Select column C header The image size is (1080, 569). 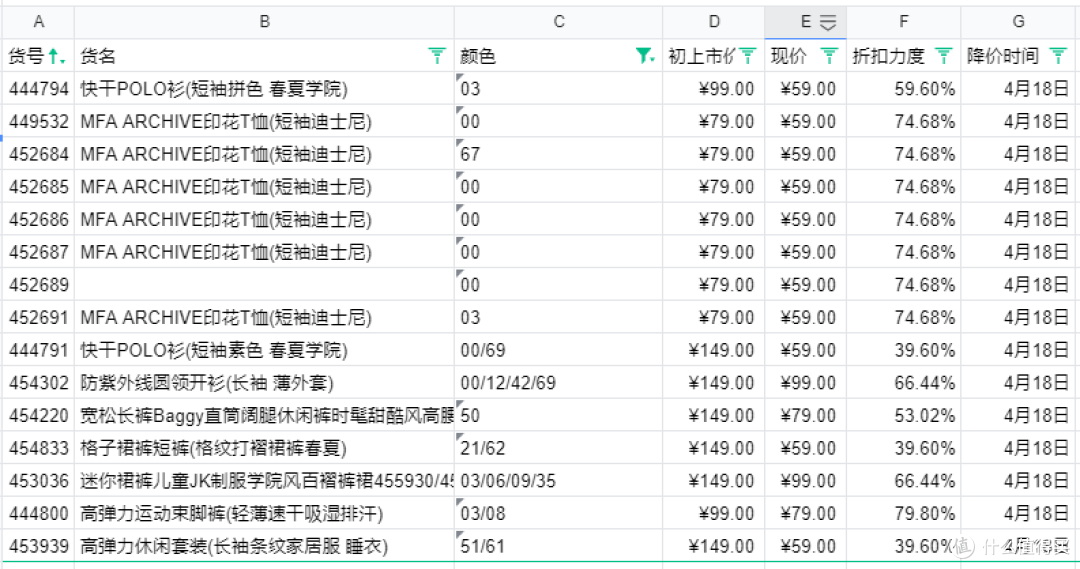[x=559, y=22]
